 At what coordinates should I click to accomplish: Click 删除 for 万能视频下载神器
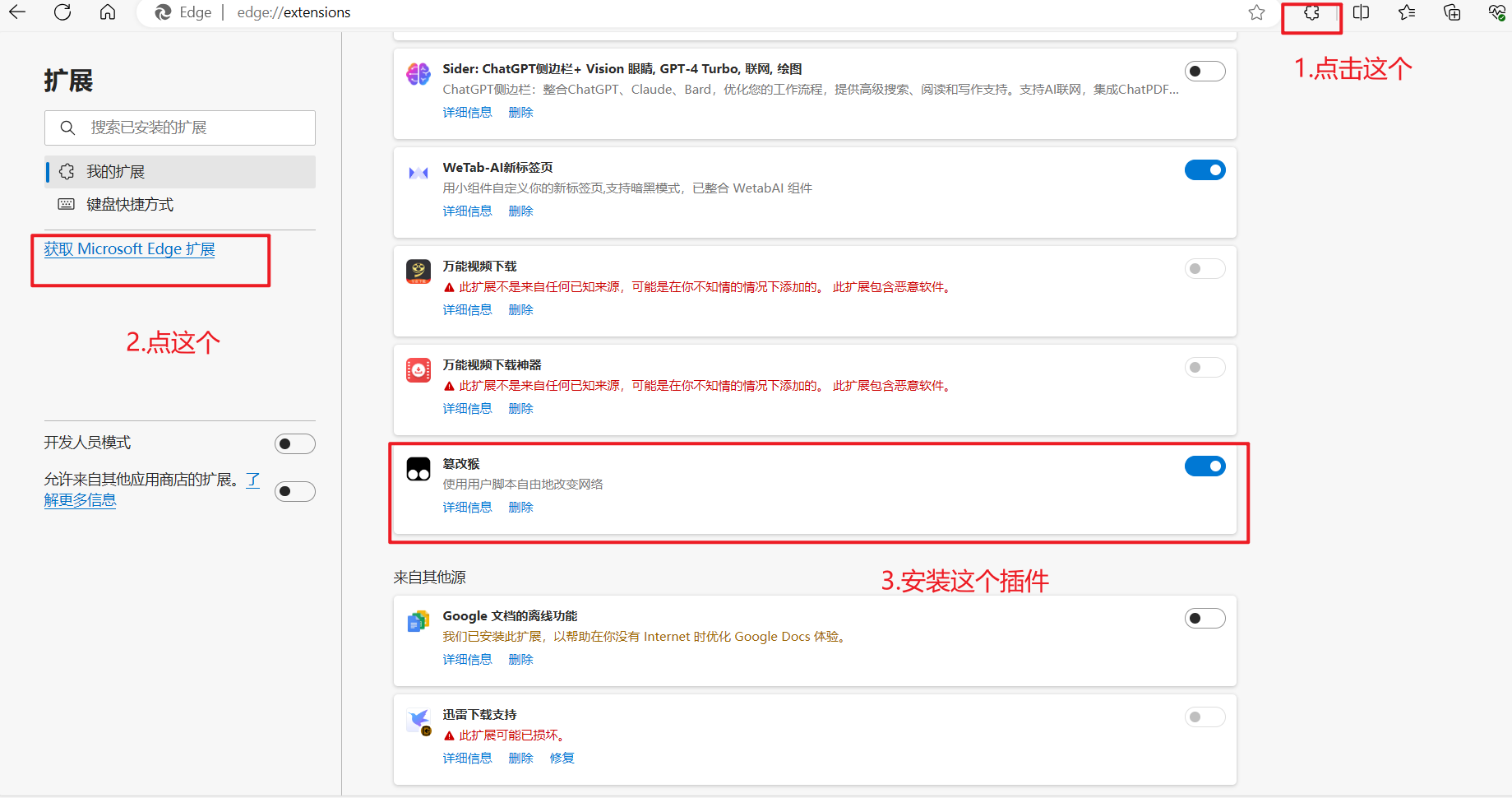520,409
